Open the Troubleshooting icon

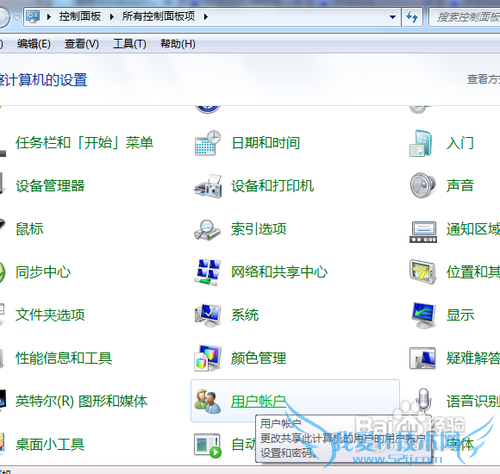pos(423,358)
